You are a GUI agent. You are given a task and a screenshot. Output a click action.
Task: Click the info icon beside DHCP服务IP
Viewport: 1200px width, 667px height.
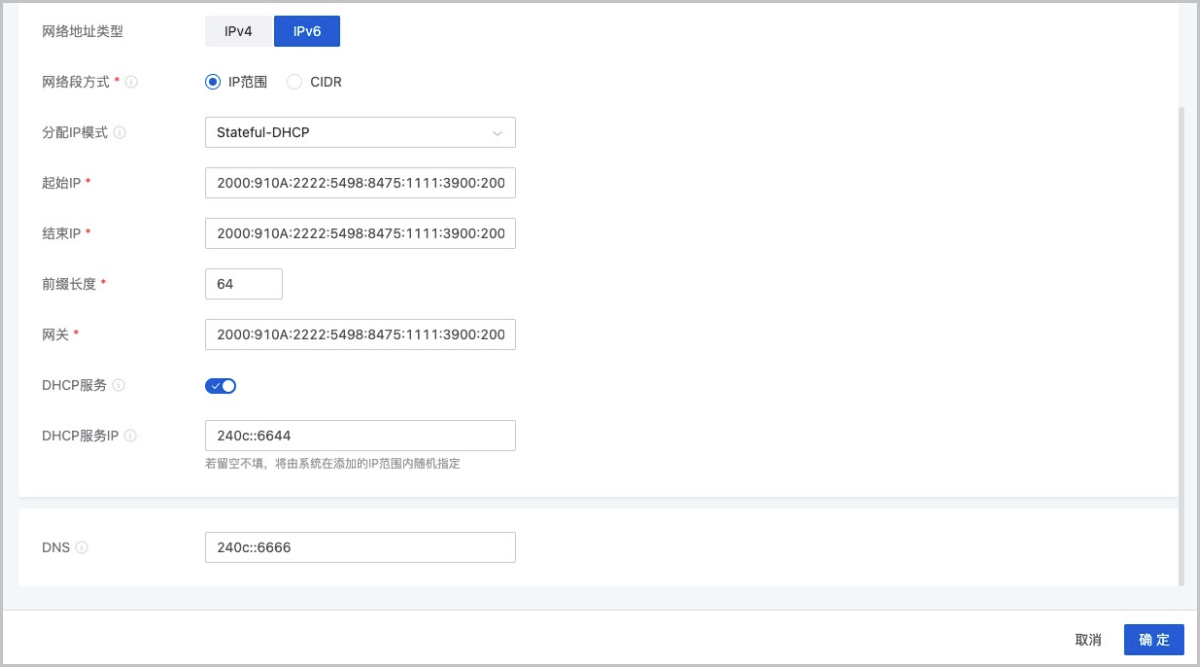tap(131, 435)
